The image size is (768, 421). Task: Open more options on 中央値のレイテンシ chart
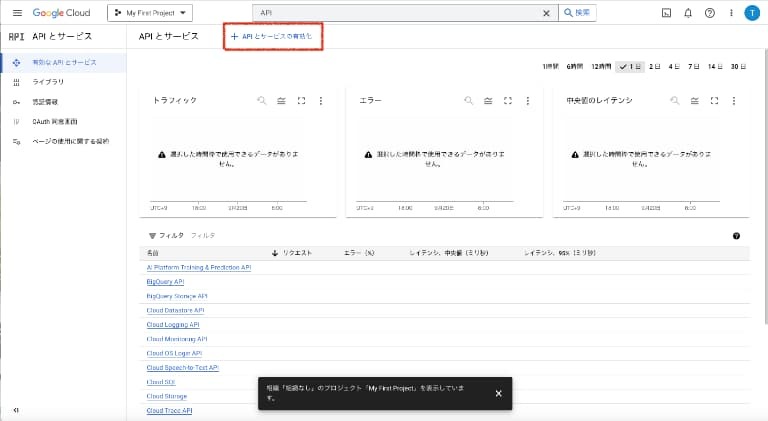[x=734, y=101]
